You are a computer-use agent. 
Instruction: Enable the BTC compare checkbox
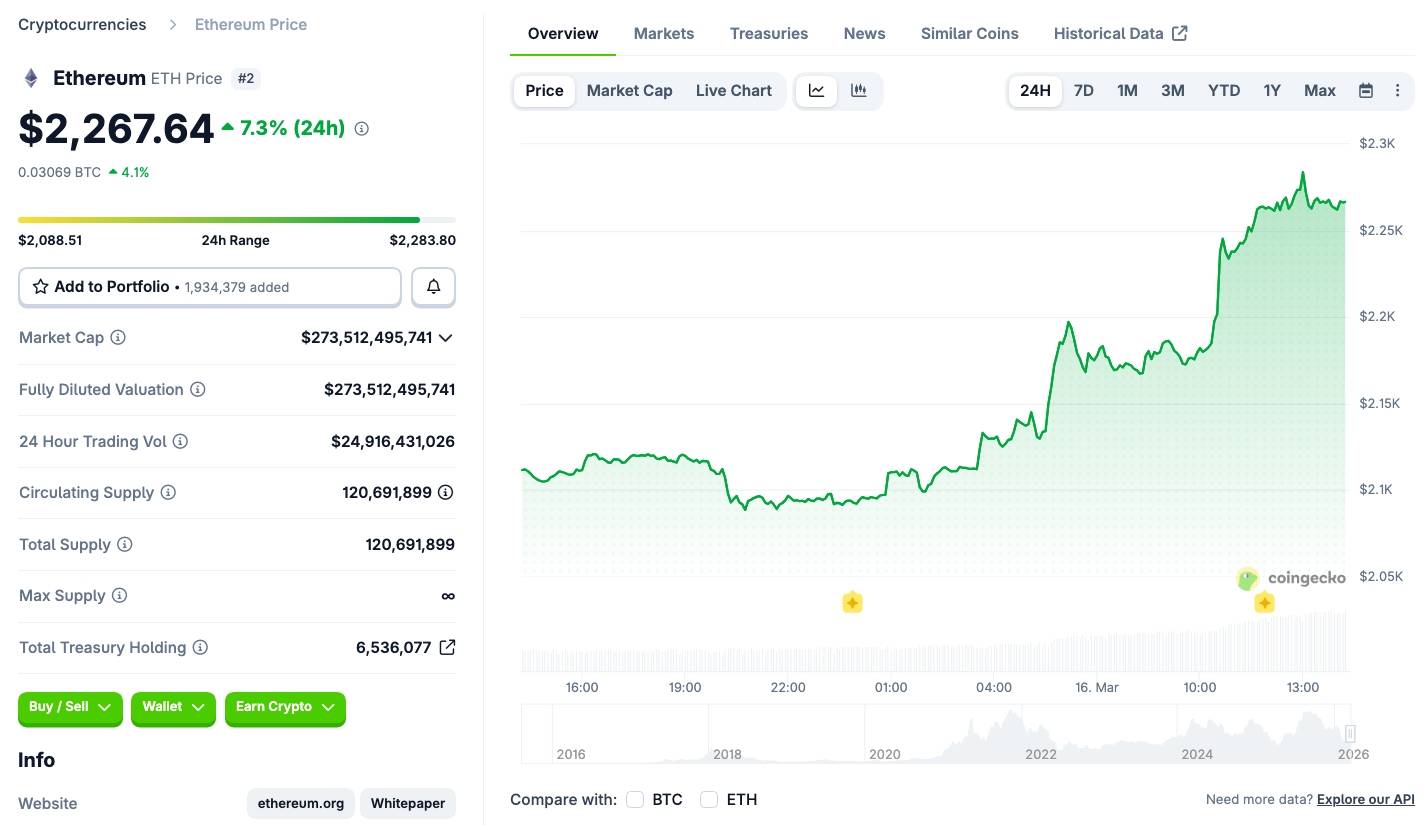(635, 799)
